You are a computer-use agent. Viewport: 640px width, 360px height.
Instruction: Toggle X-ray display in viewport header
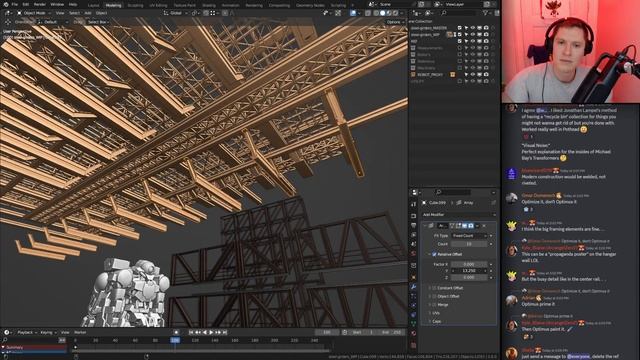(x=368, y=13)
